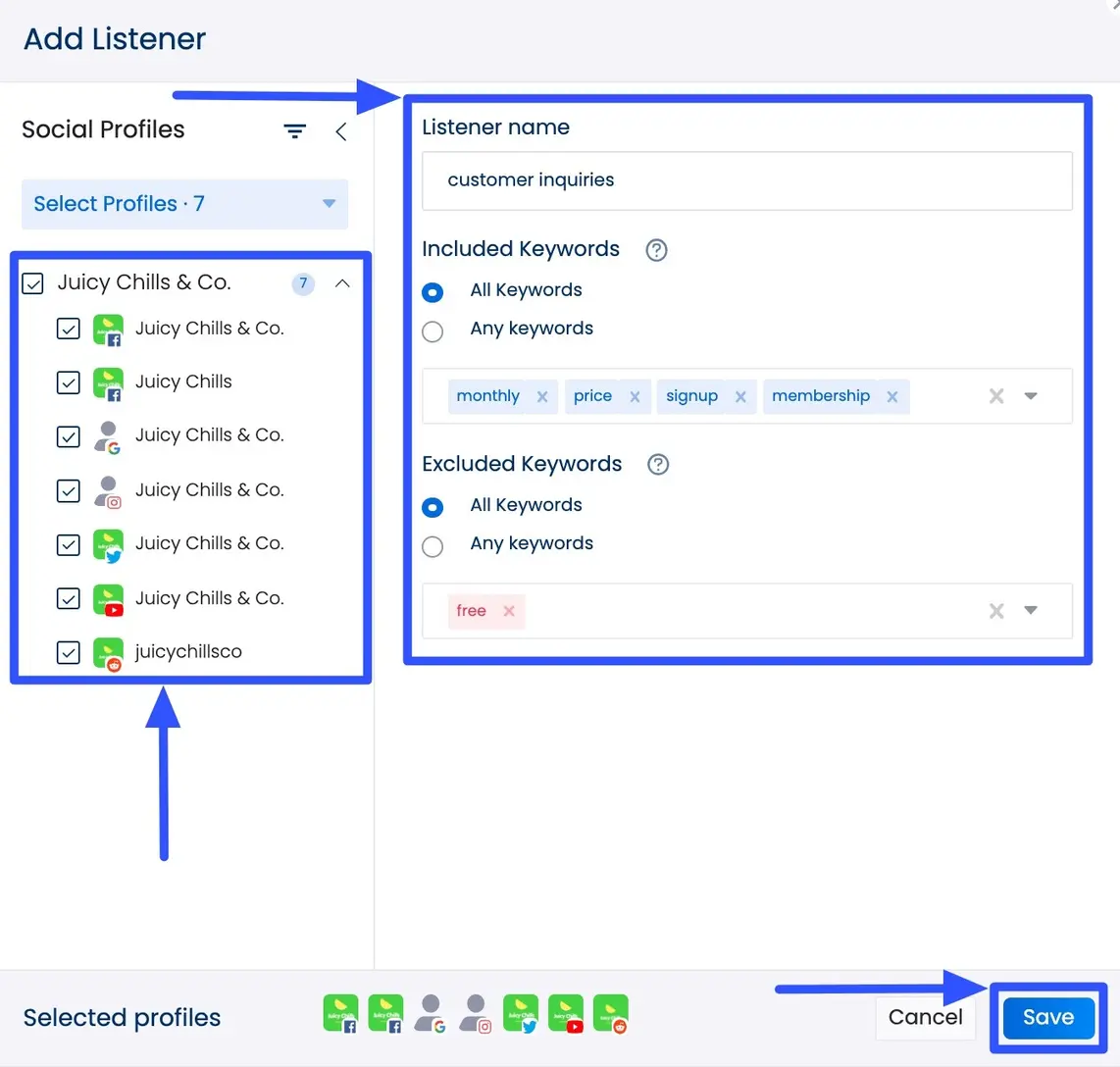Remove the 'free' excluded keyword tag
This screenshot has width=1120, height=1067.
click(x=509, y=611)
